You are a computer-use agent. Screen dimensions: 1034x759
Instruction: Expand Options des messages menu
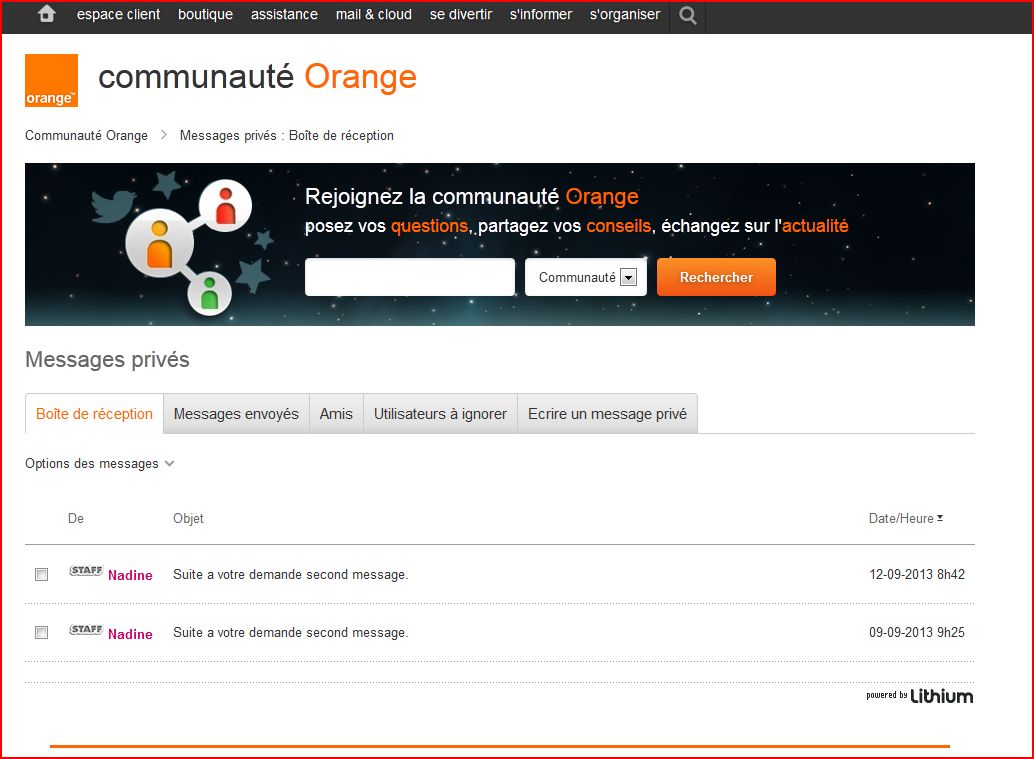point(99,464)
